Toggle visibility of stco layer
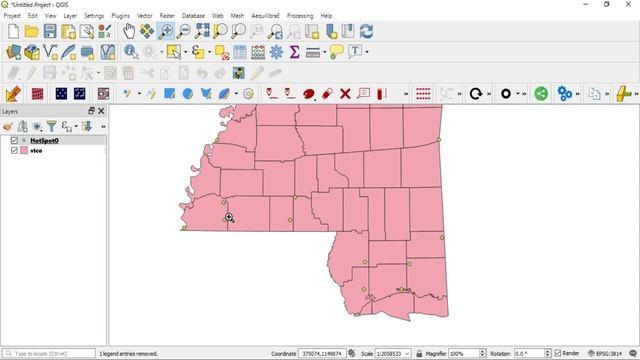Image resolution: width=640 pixels, height=360 pixels. tap(14, 151)
